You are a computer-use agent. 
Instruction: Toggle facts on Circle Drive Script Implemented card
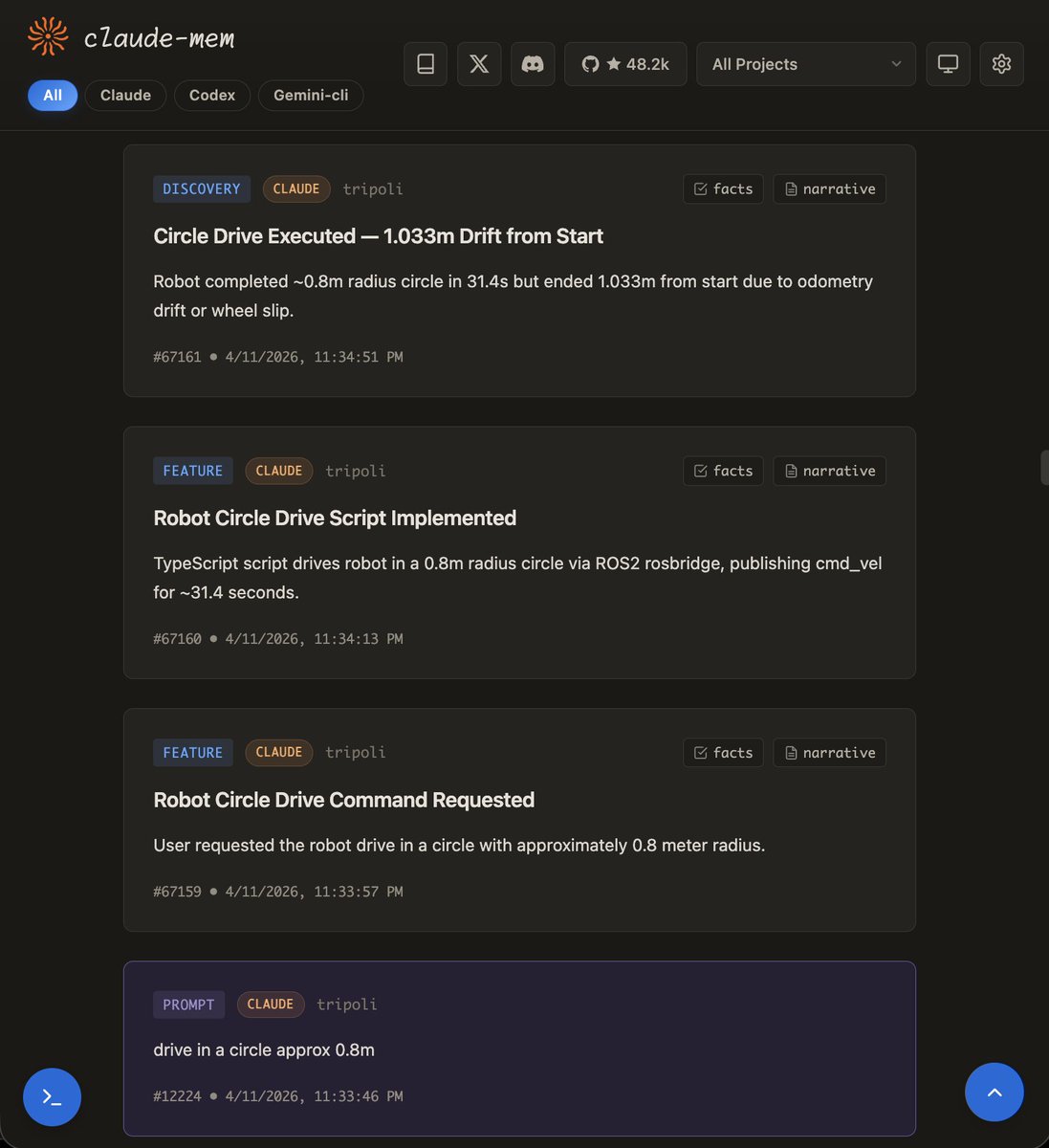(x=723, y=471)
